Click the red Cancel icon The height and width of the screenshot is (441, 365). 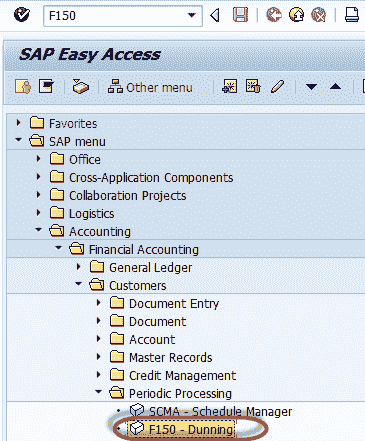click(x=318, y=15)
